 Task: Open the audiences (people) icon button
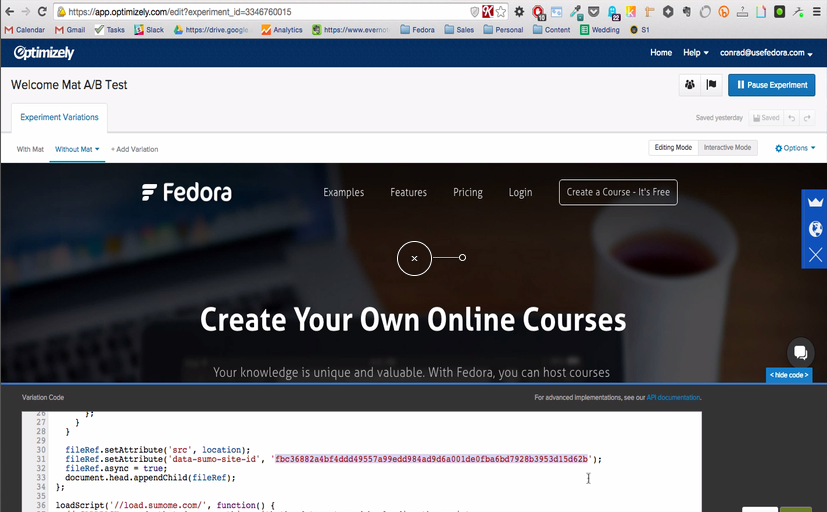[689, 85]
